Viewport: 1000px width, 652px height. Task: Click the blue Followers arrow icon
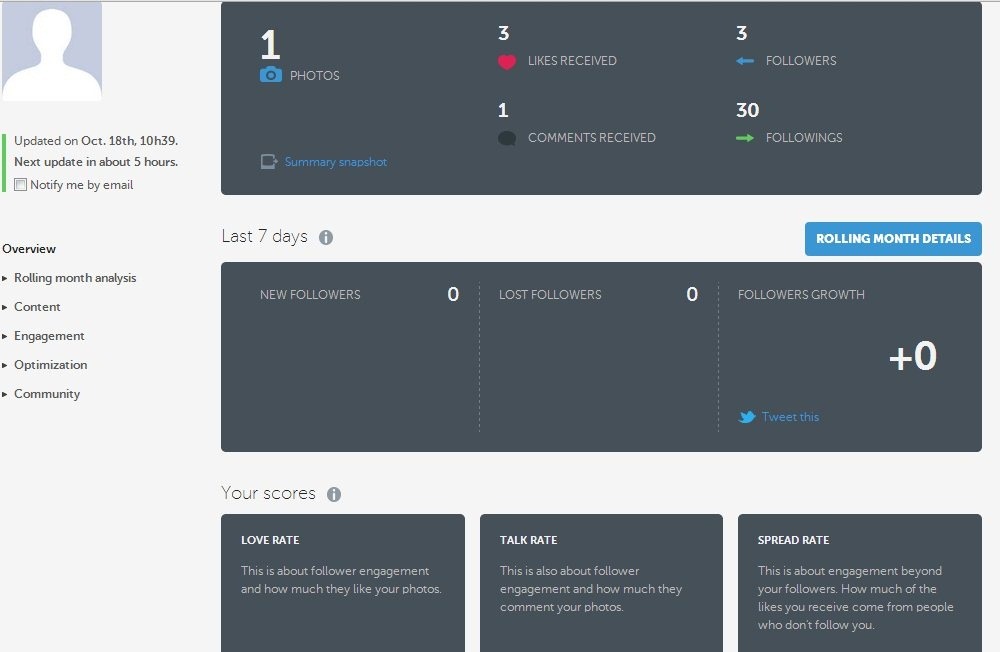[745, 61]
